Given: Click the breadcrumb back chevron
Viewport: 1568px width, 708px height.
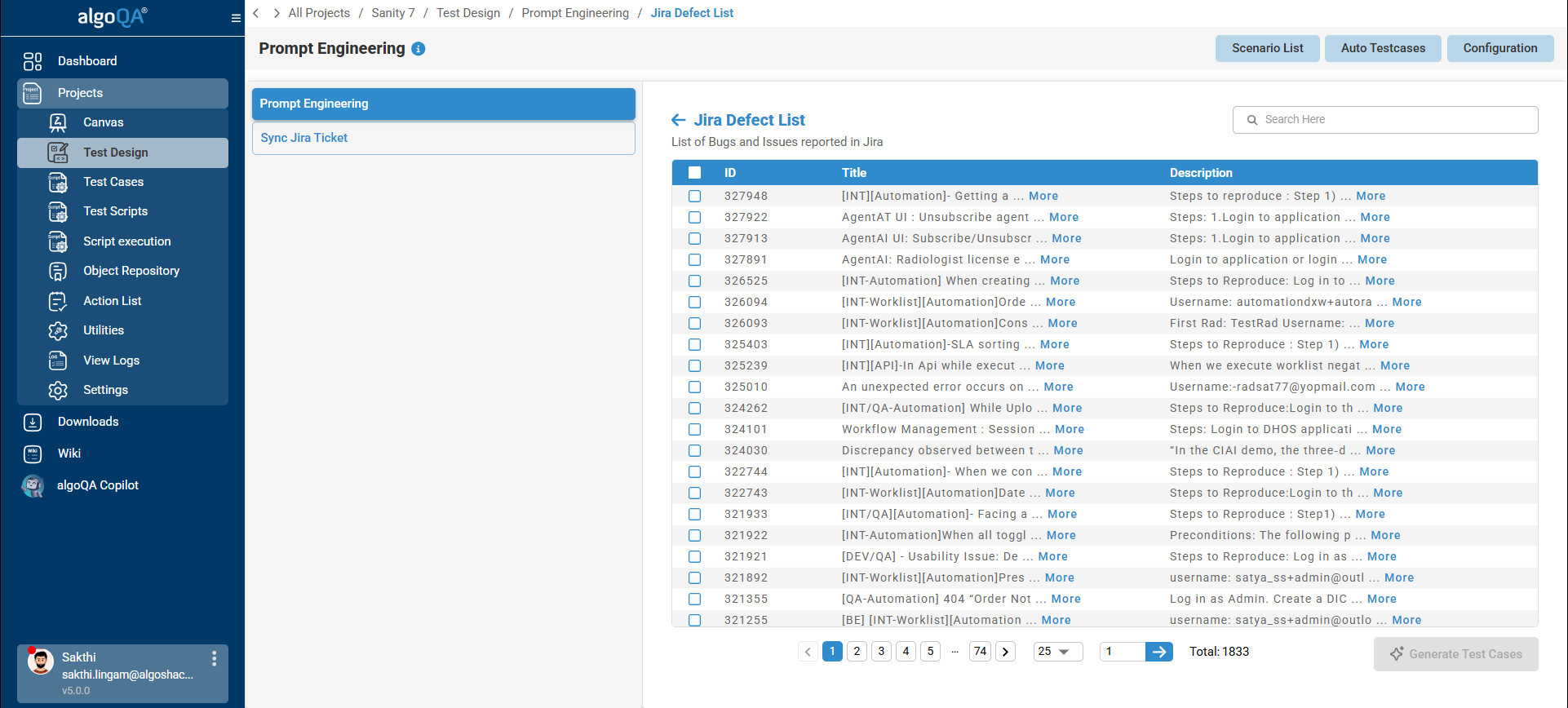Looking at the screenshot, I should click(x=256, y=13).
